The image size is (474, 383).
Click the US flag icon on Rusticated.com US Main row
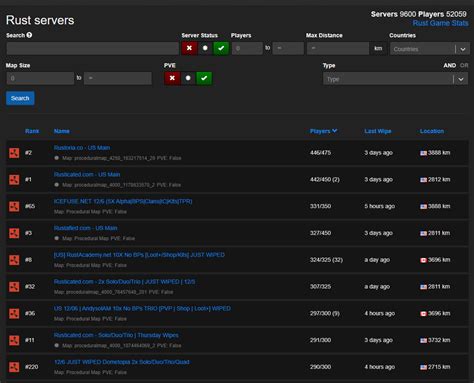click(x=423, y=180)
